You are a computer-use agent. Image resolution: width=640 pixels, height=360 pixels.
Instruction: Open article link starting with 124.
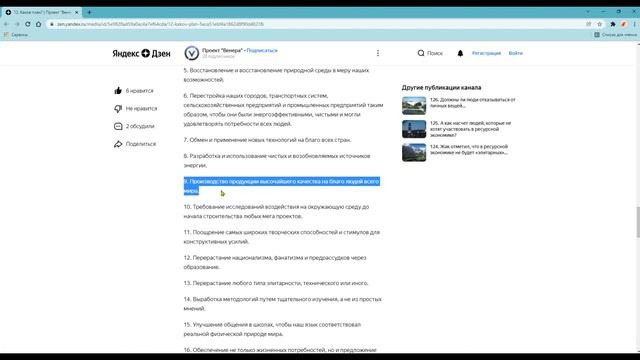point(469,149)
